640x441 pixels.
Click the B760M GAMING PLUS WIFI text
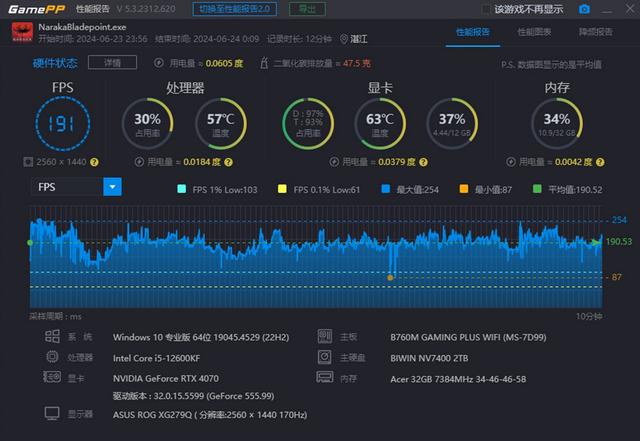tap(468, 337)
